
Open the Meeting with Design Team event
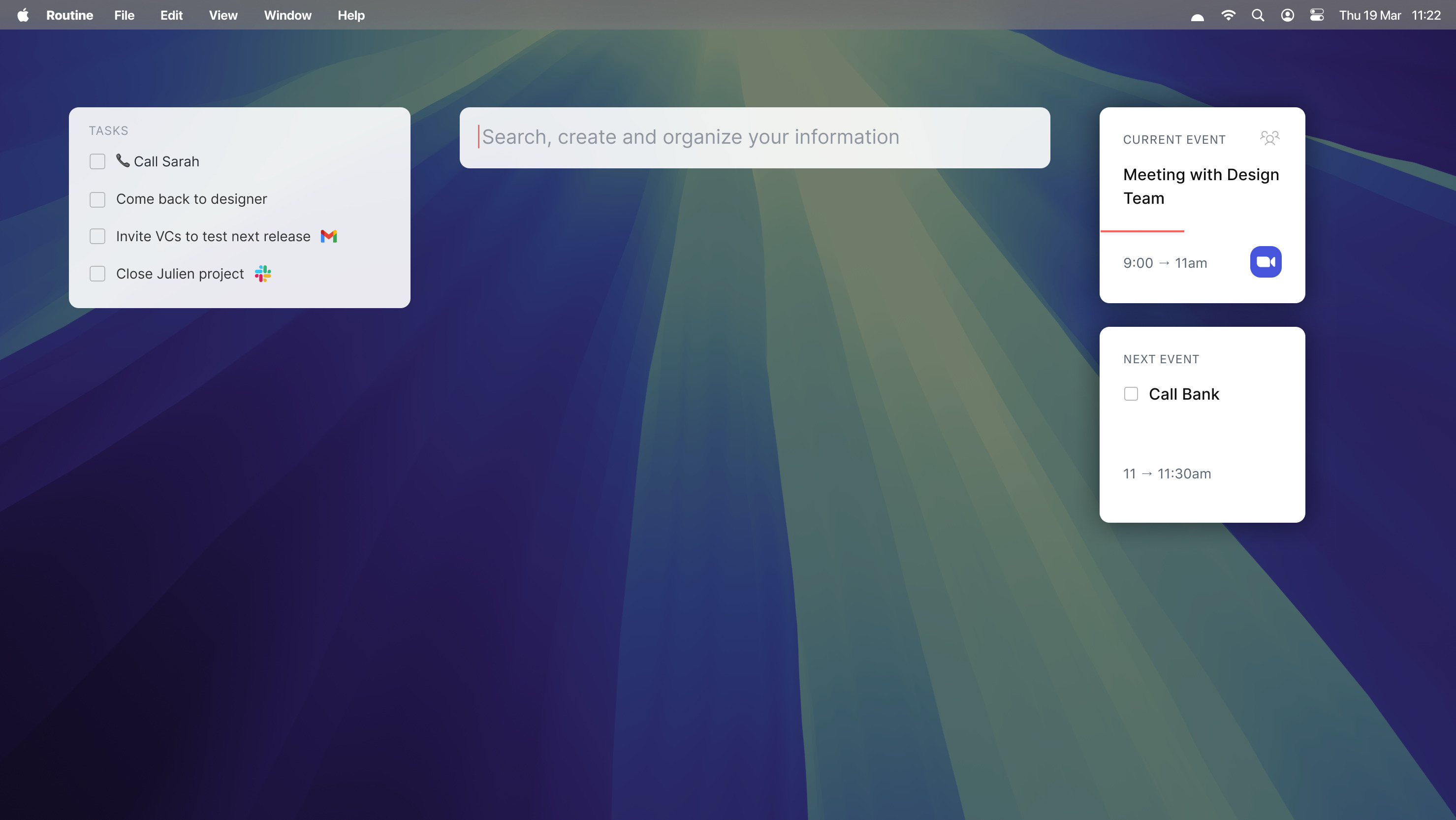pos(1201,187)
